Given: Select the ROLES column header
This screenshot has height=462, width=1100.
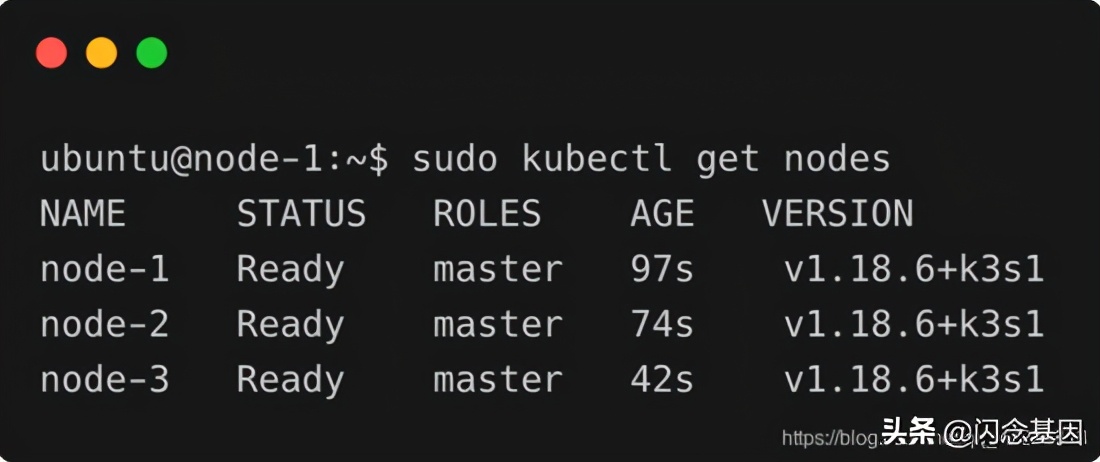Looking at the screenshot, I should pyautogui.click(x=487, y=214).
